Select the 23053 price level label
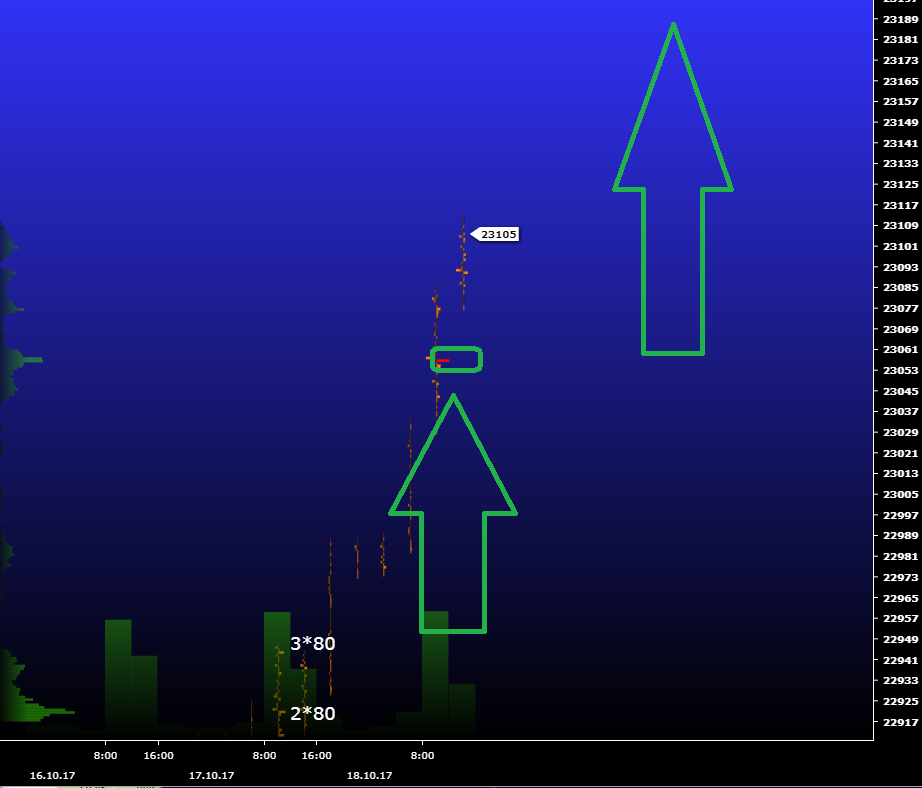922x788 pixels. coord(900,370)
